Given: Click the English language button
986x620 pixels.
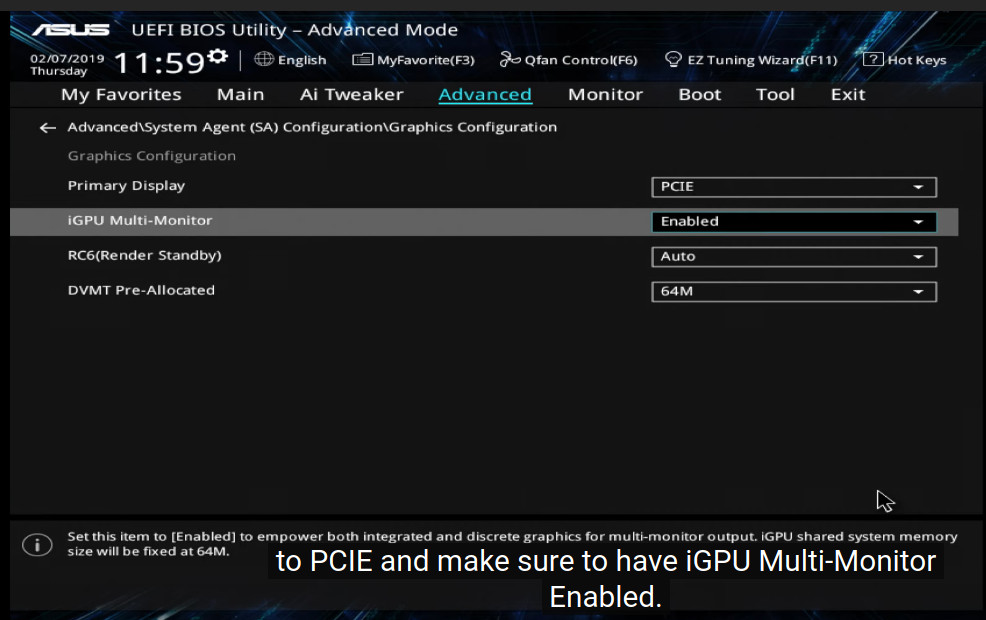Looking at the screenshot, I should coord(302,60).
